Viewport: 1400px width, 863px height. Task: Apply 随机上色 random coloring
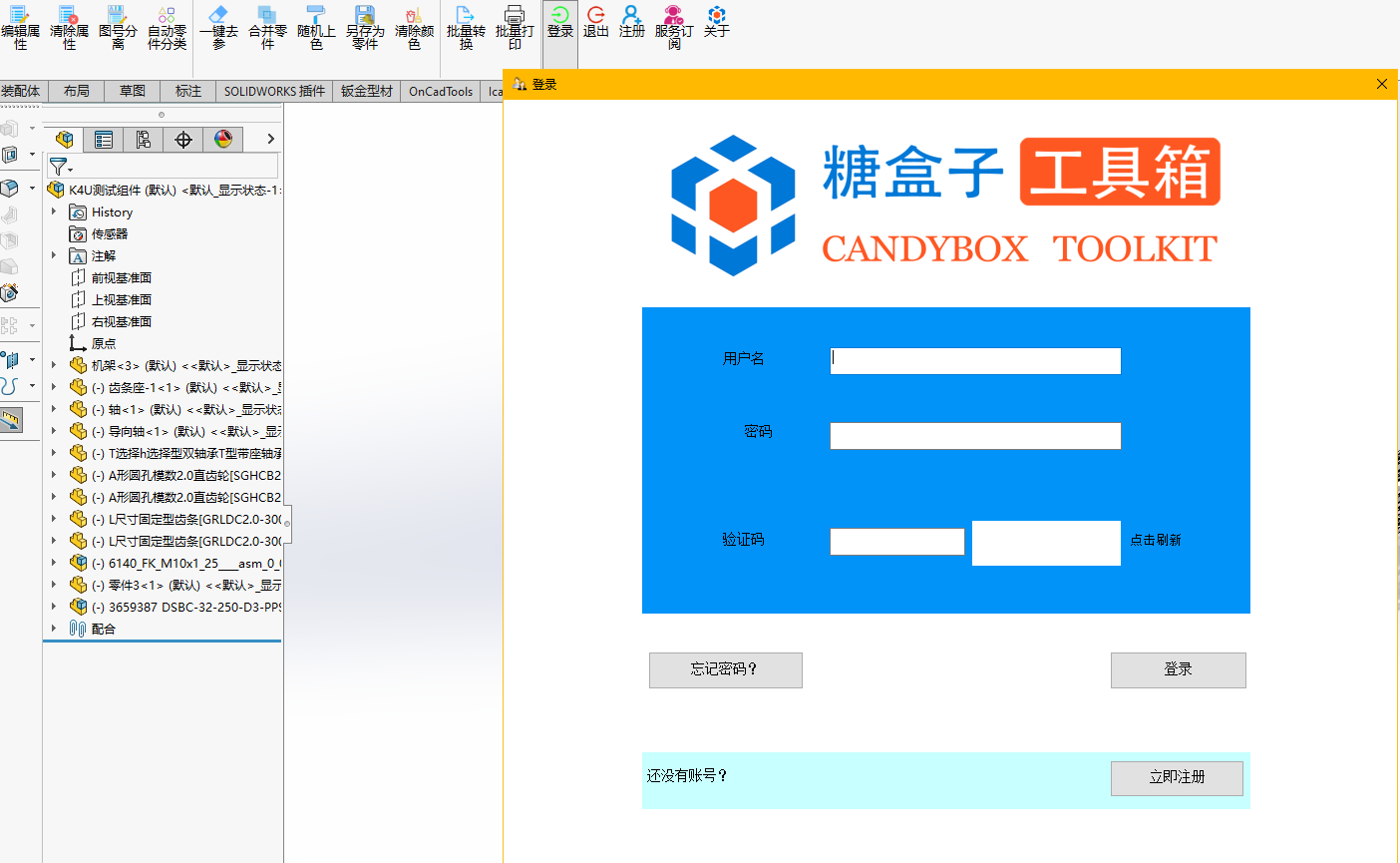[316, 27]
